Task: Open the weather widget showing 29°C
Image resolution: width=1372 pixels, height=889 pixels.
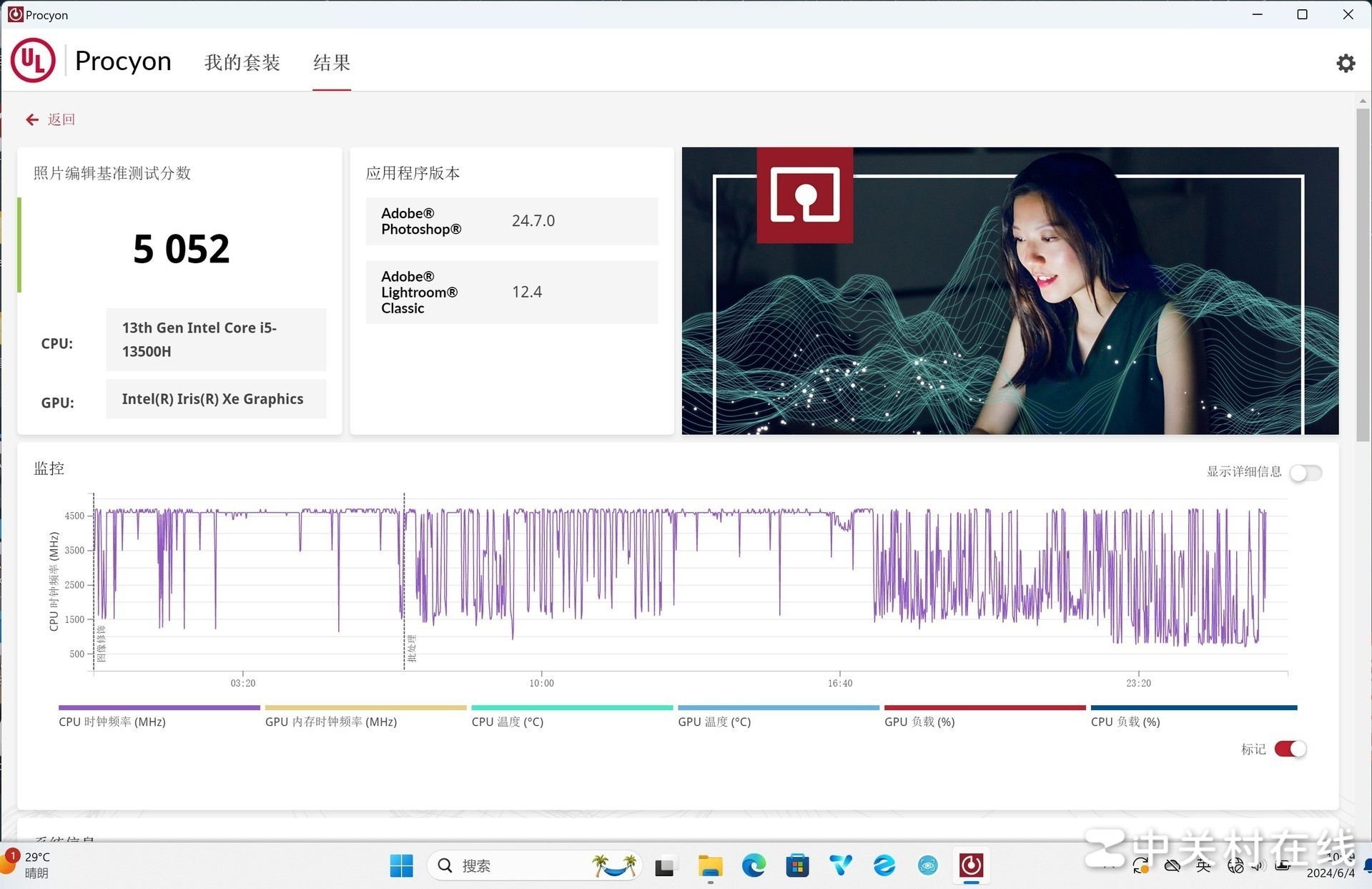Action: coord(29,865)
